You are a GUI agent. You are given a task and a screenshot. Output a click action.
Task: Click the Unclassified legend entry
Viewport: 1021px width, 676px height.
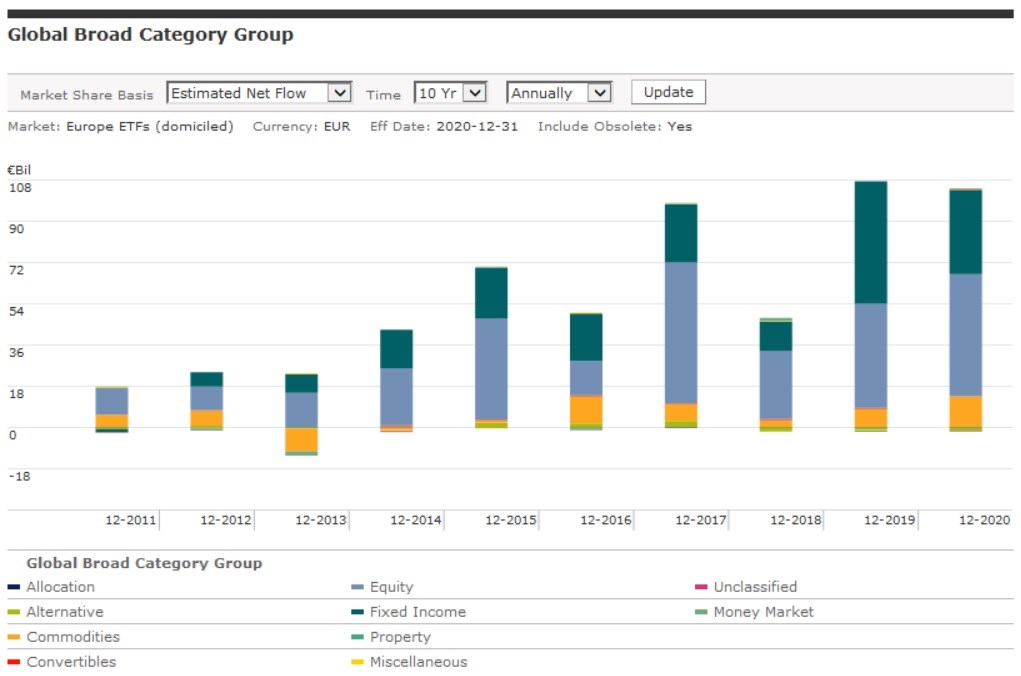pos(755,587)
